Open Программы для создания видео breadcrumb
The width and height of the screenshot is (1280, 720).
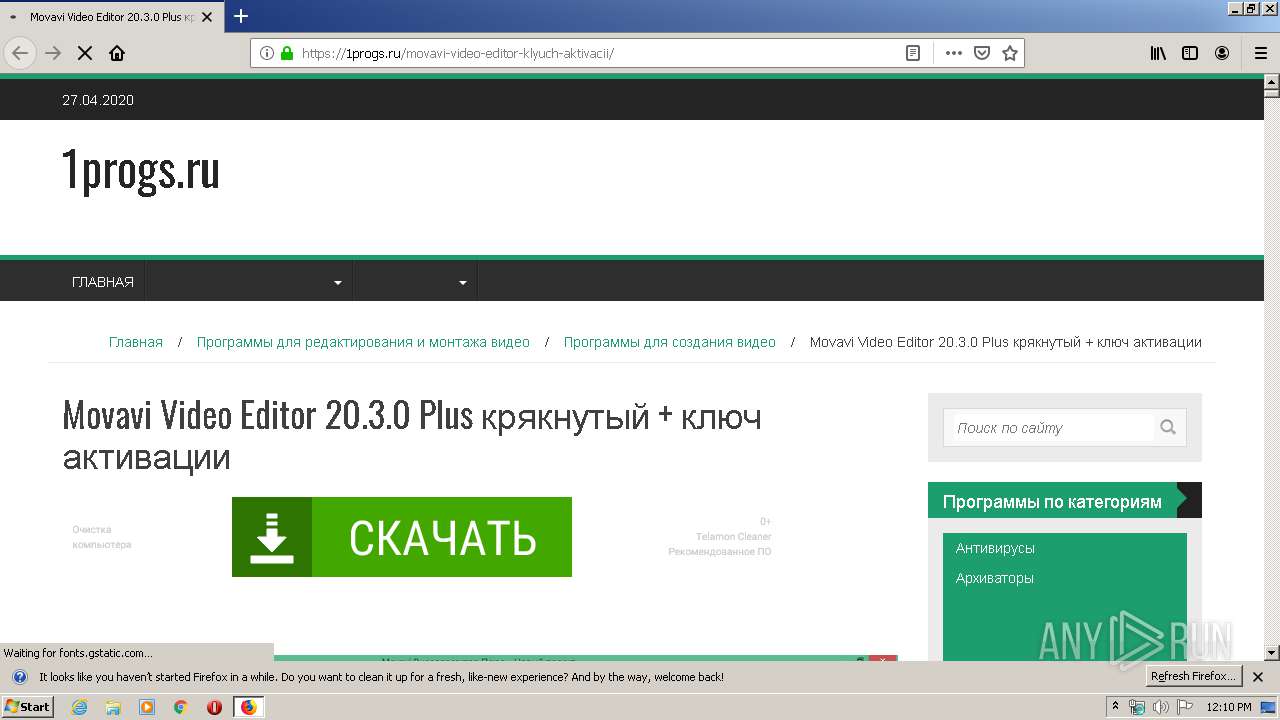pos(670,342)
